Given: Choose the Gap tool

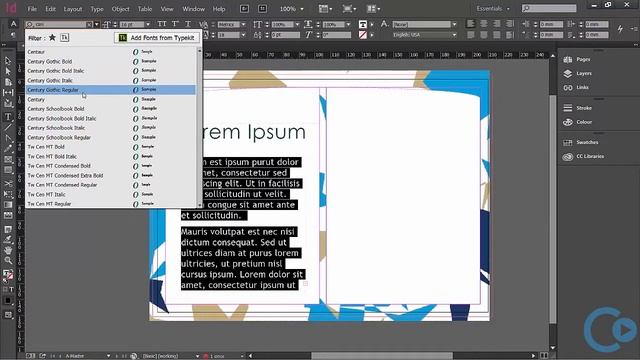Looking at the screenshot, I should tap(8, 93).
